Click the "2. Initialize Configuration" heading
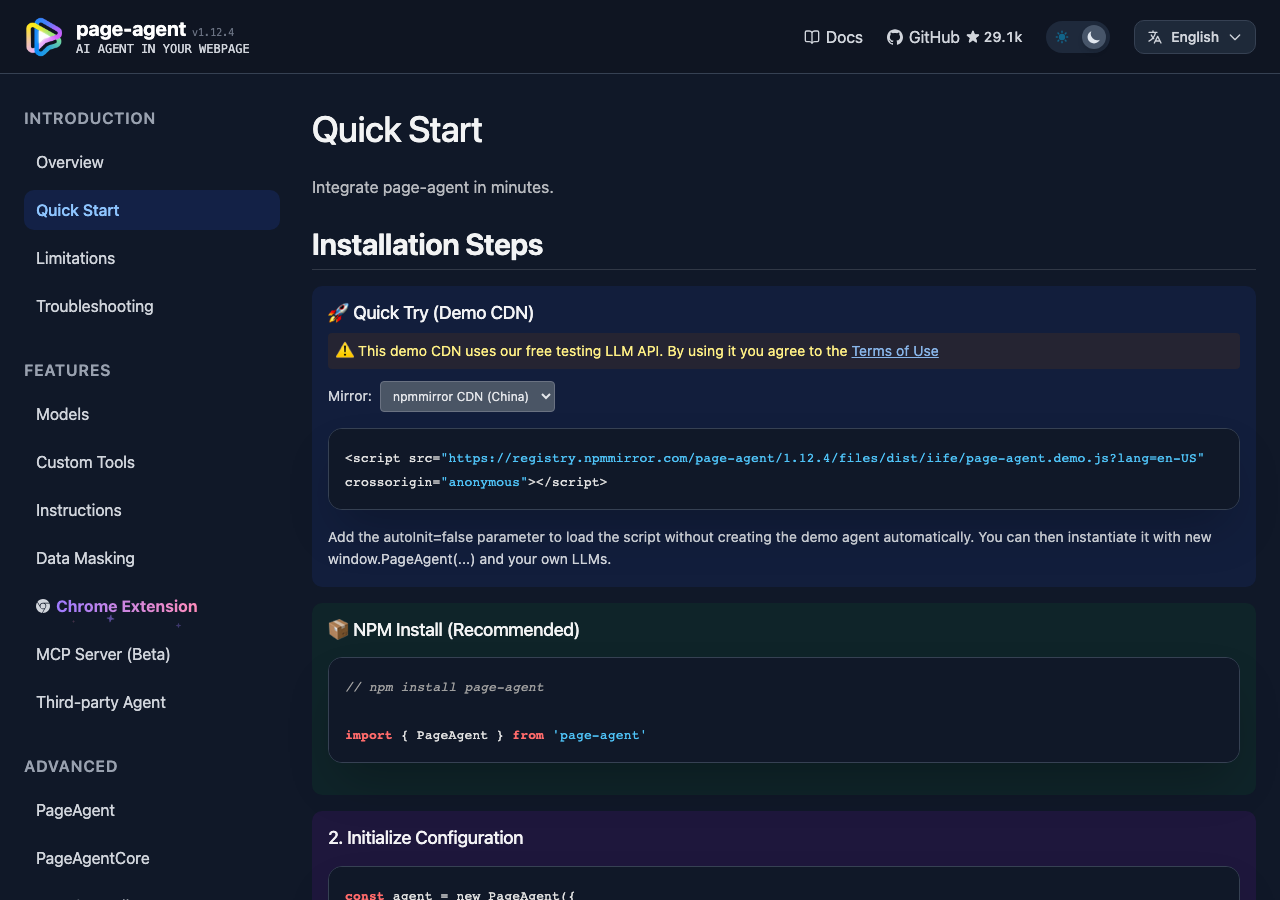The image size is (1280, 900). click(x=425, y=838)
